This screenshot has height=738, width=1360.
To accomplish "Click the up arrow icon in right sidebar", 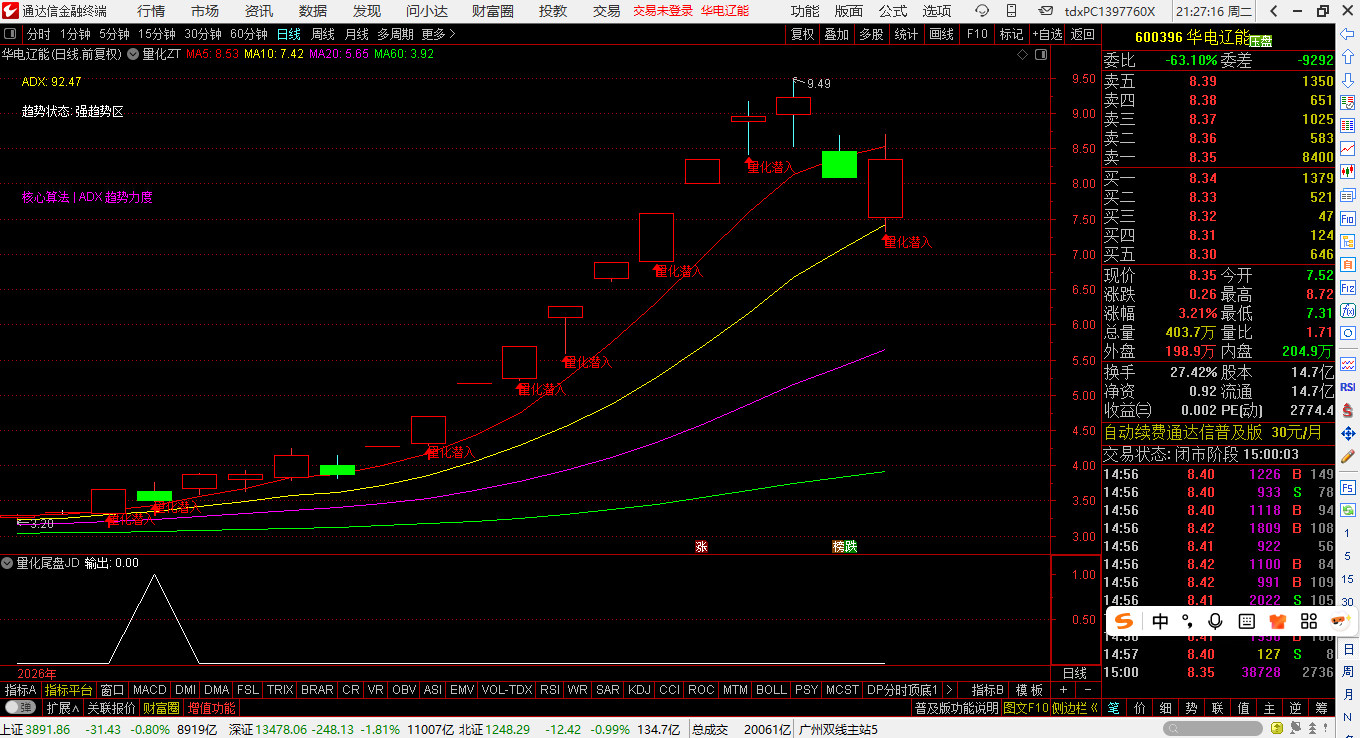I will (x=1348, y=58).
